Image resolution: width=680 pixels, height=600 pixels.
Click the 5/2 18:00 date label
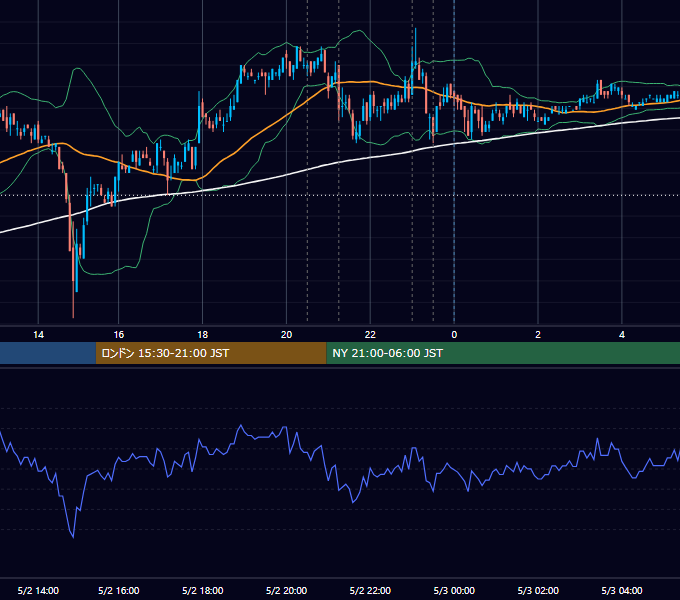click(203, 590)
